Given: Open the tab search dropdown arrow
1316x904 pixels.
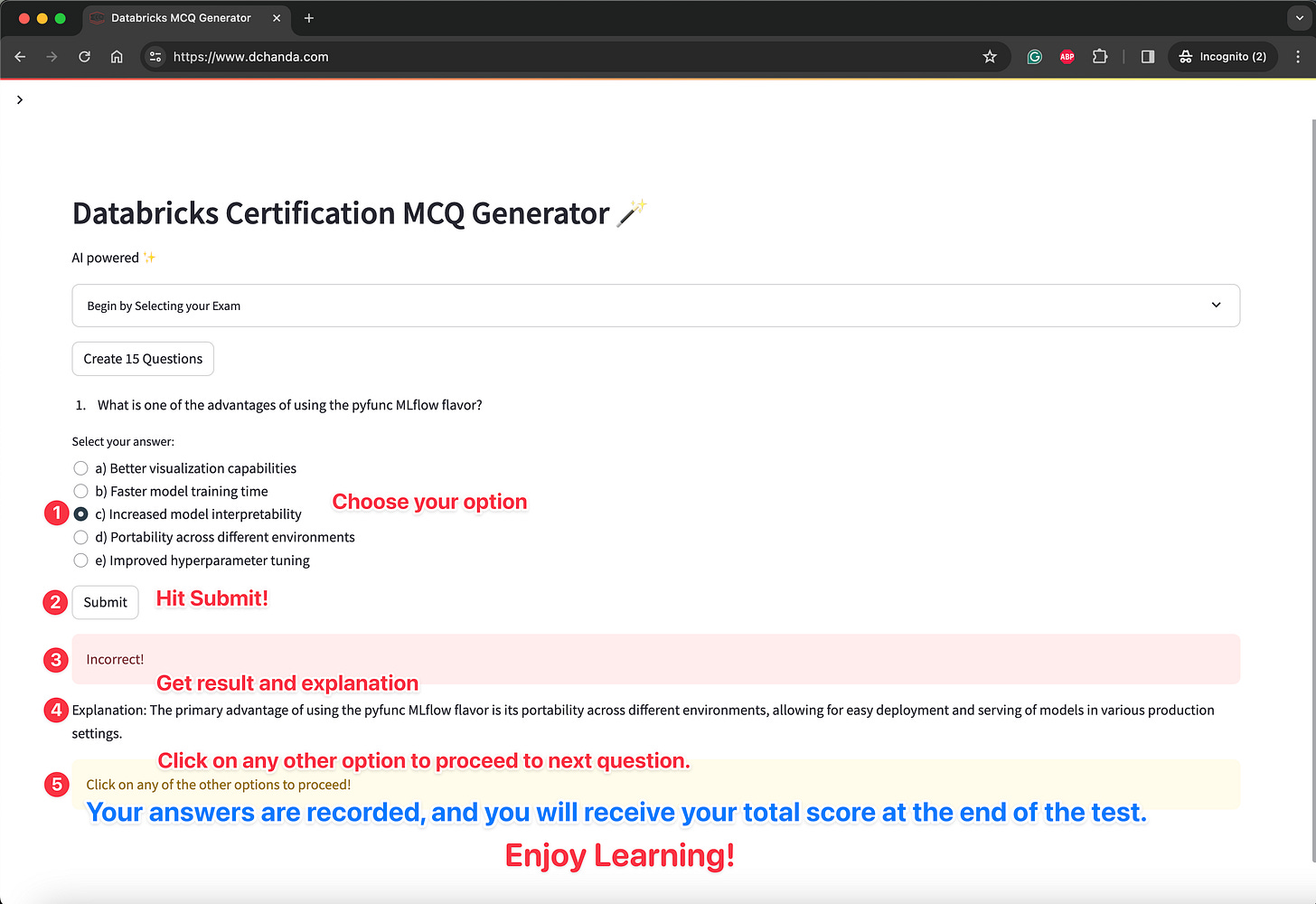Looking at the screenshot, I should 1300,18.
